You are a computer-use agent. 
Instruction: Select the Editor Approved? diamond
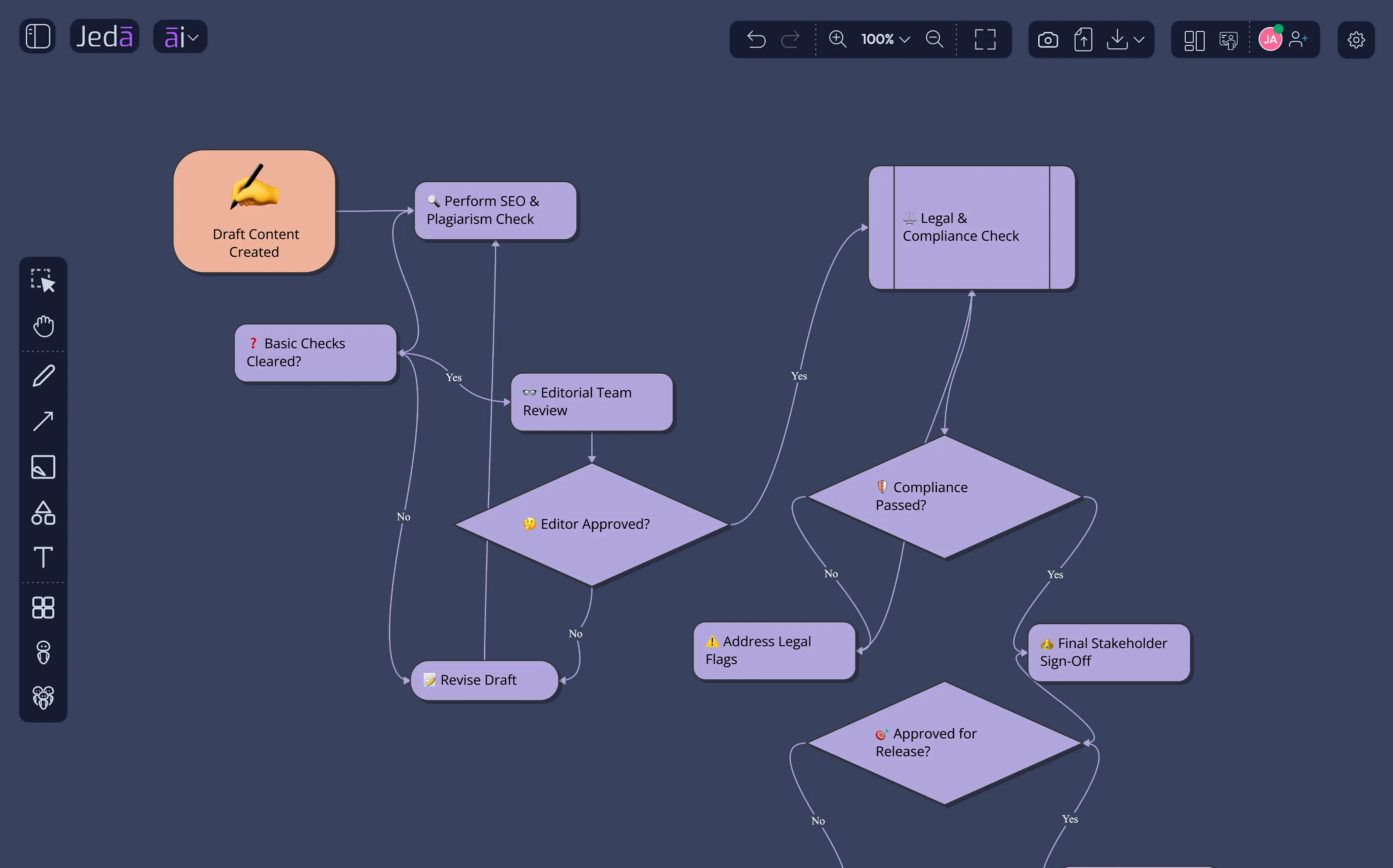point(592,525)
